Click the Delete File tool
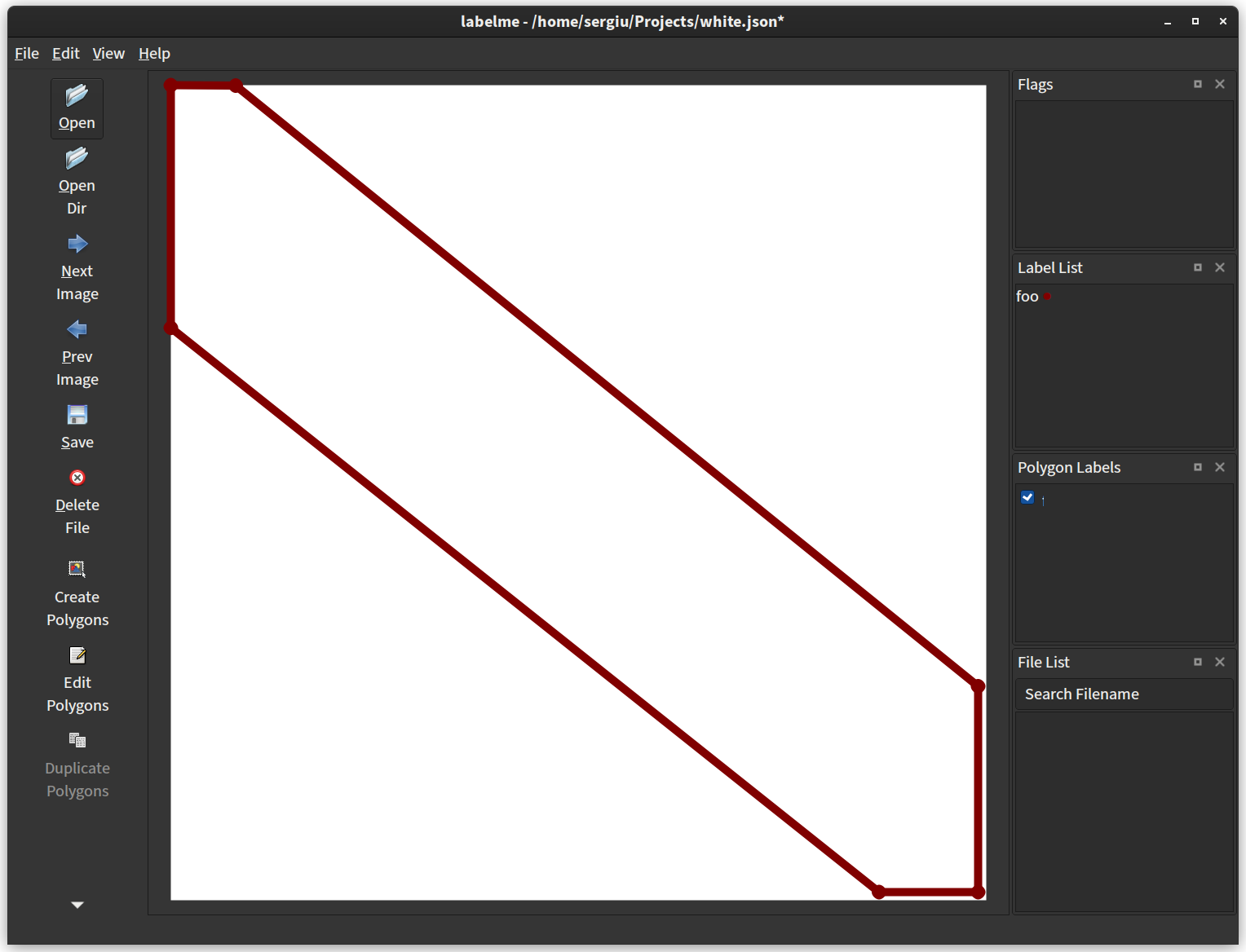This screenshot has height=952, width=1246. [76, 500]
